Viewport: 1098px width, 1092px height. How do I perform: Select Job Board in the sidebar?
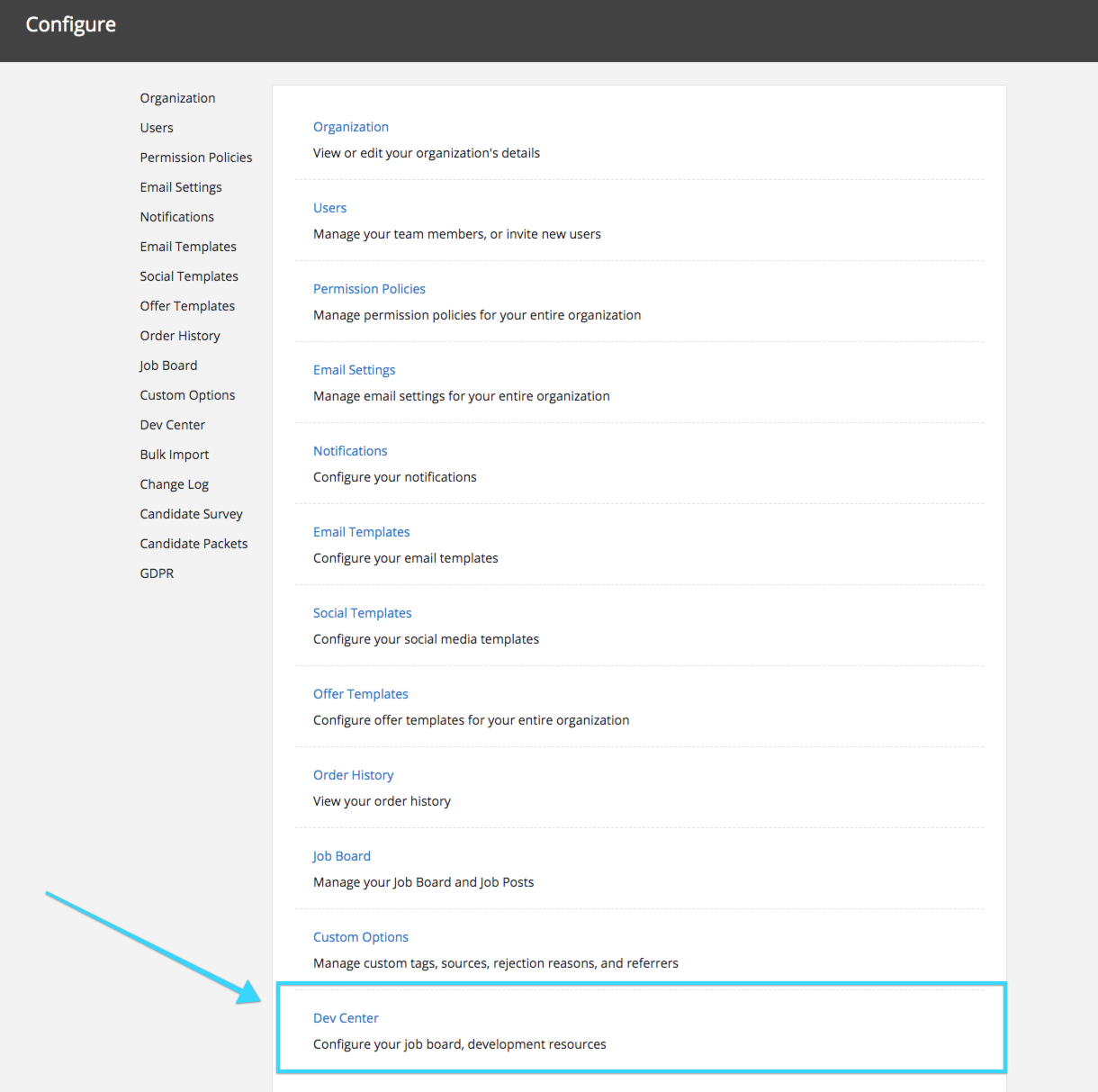pyautogui.click(x=168, y=366)
